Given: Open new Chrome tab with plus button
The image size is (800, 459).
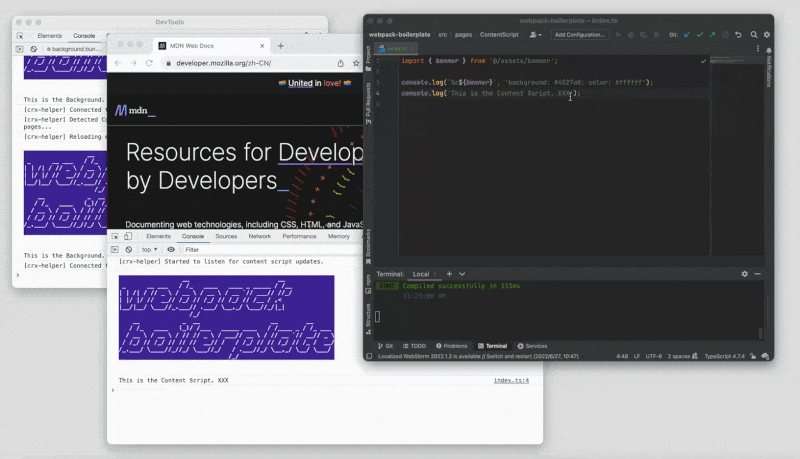Looking at the screenshot, I should pyautogui.click(x=281, y=46).
